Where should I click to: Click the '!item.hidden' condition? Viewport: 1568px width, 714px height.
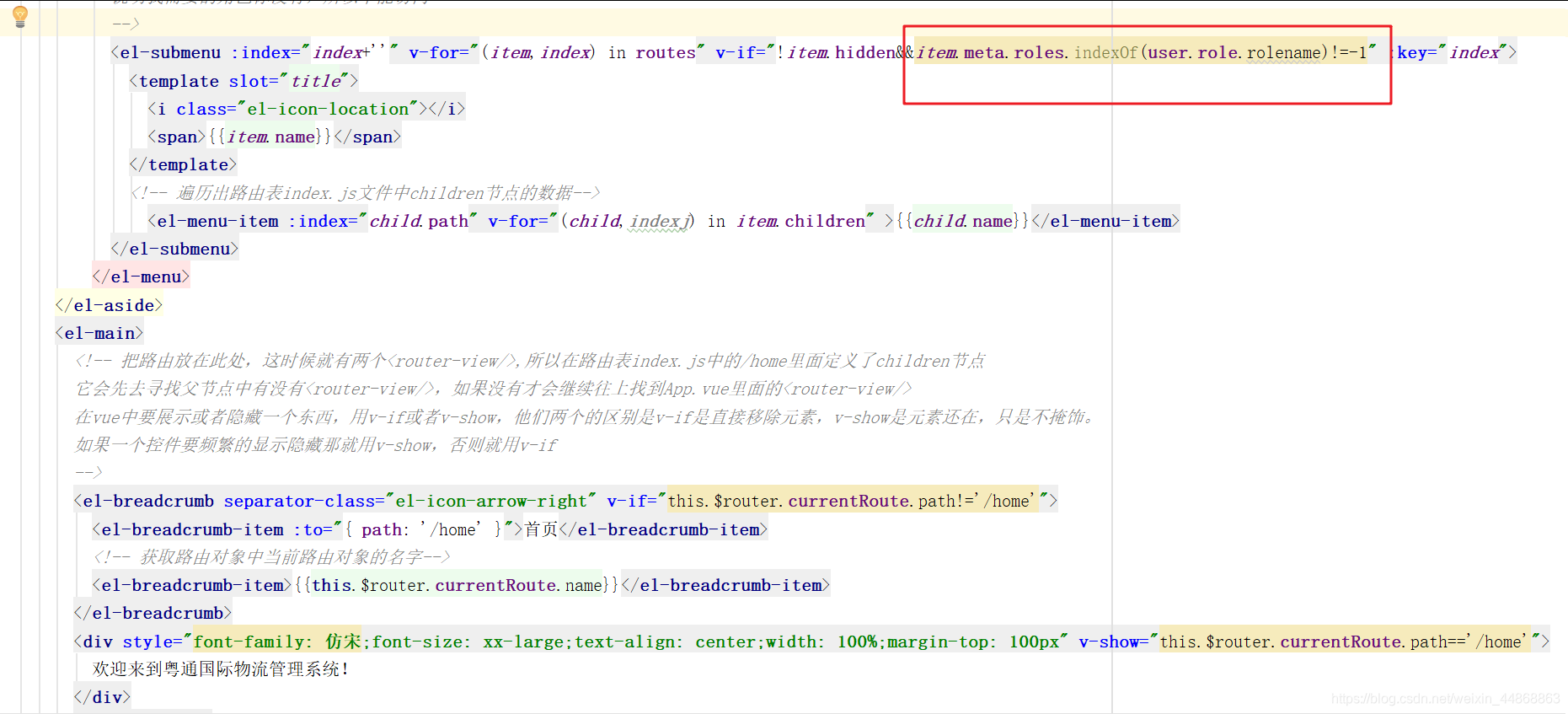pyautogui.click(x=836, y=52)
